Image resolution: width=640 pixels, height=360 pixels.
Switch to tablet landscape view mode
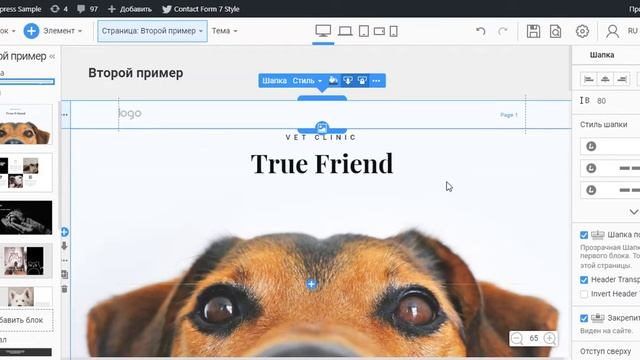(x=379, y=31)
